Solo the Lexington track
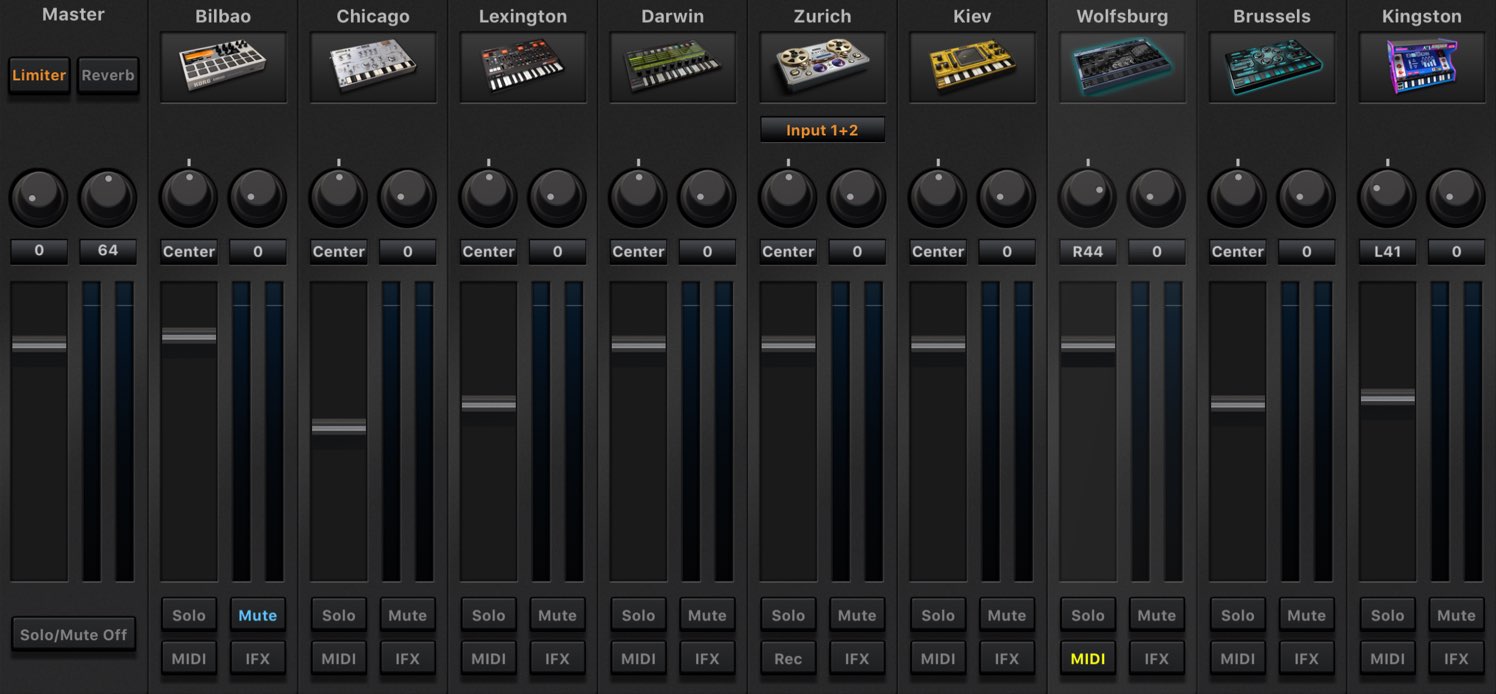 pos(489,615)
